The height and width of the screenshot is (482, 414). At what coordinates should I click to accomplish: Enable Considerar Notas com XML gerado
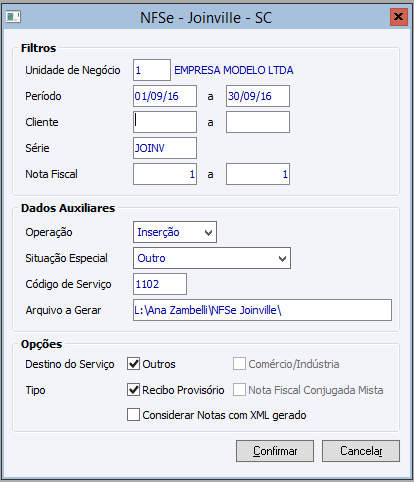(133, 415)
